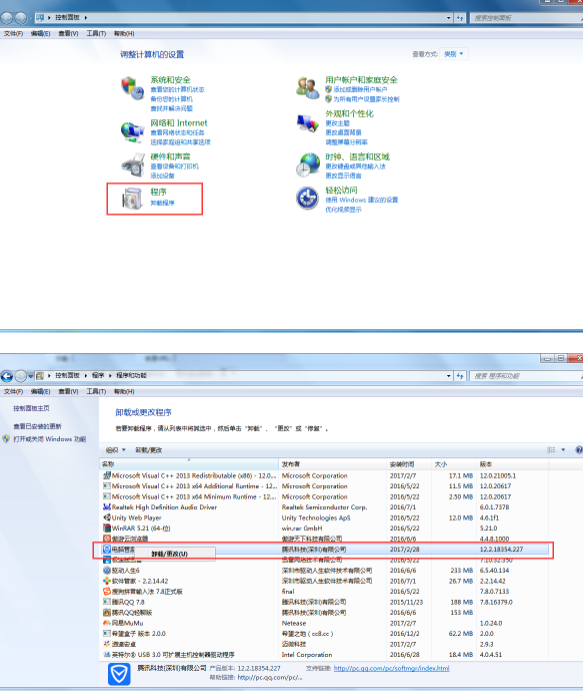This screenshot has height=692, width=583.
Task: Select 卸载/更改(U) in the context menu
Action: pyautogui.click(x=169, y=554)
